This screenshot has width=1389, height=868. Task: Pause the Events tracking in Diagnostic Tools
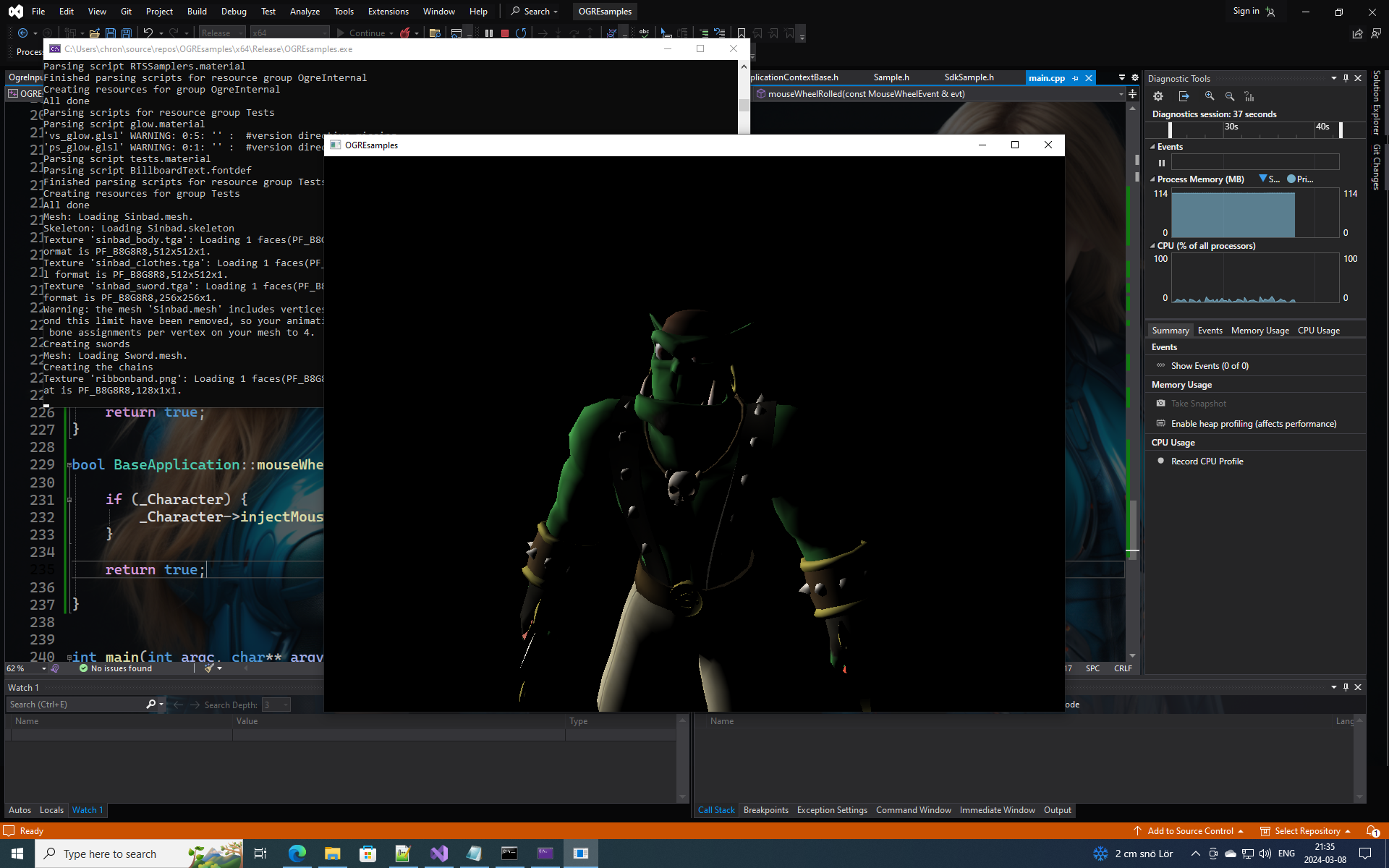1162,163
